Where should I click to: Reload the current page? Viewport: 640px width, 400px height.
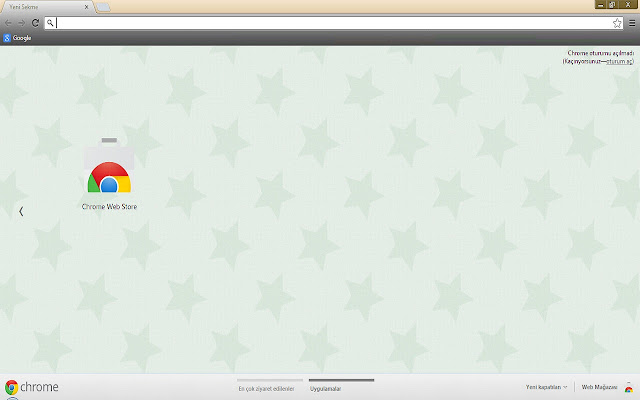click(35, 23)
